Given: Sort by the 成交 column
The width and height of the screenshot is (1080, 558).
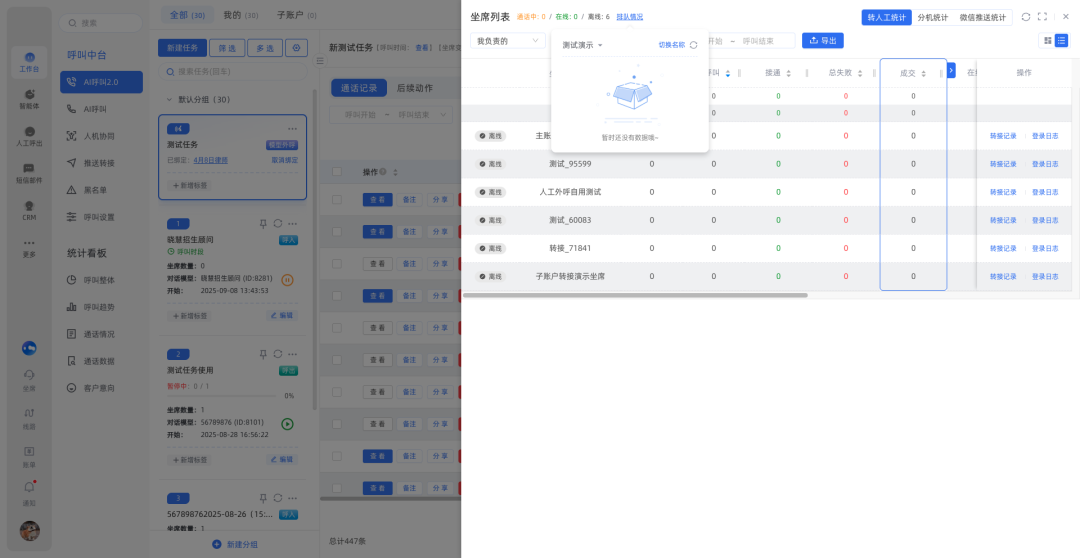Looking at the screenshot, I should [x=923, y=73].
